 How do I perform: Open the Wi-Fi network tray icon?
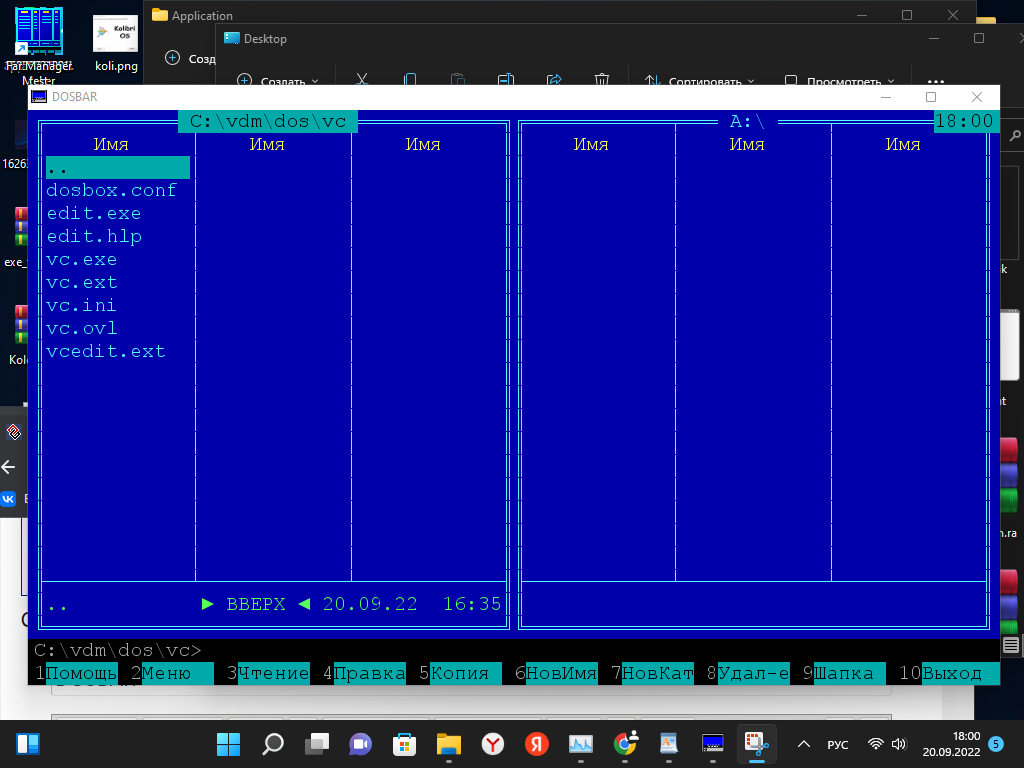[876, 744]
